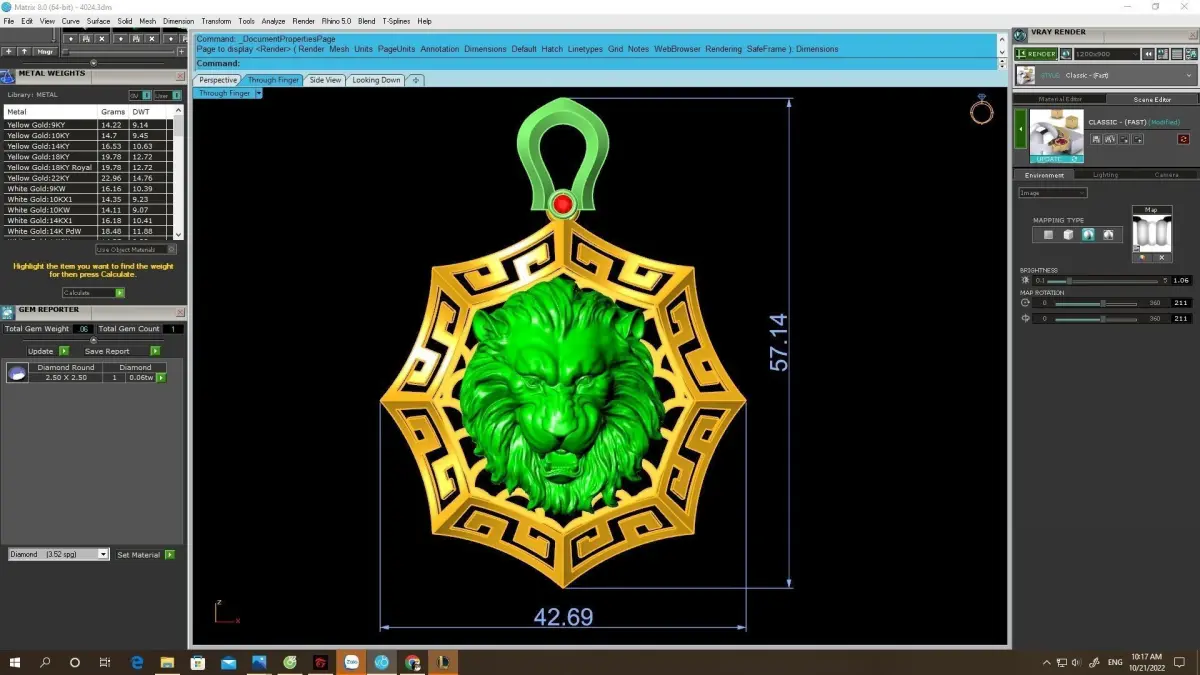1200x675 pixels.
Task: Open Windows taskbar search
Action: (45, 662)
